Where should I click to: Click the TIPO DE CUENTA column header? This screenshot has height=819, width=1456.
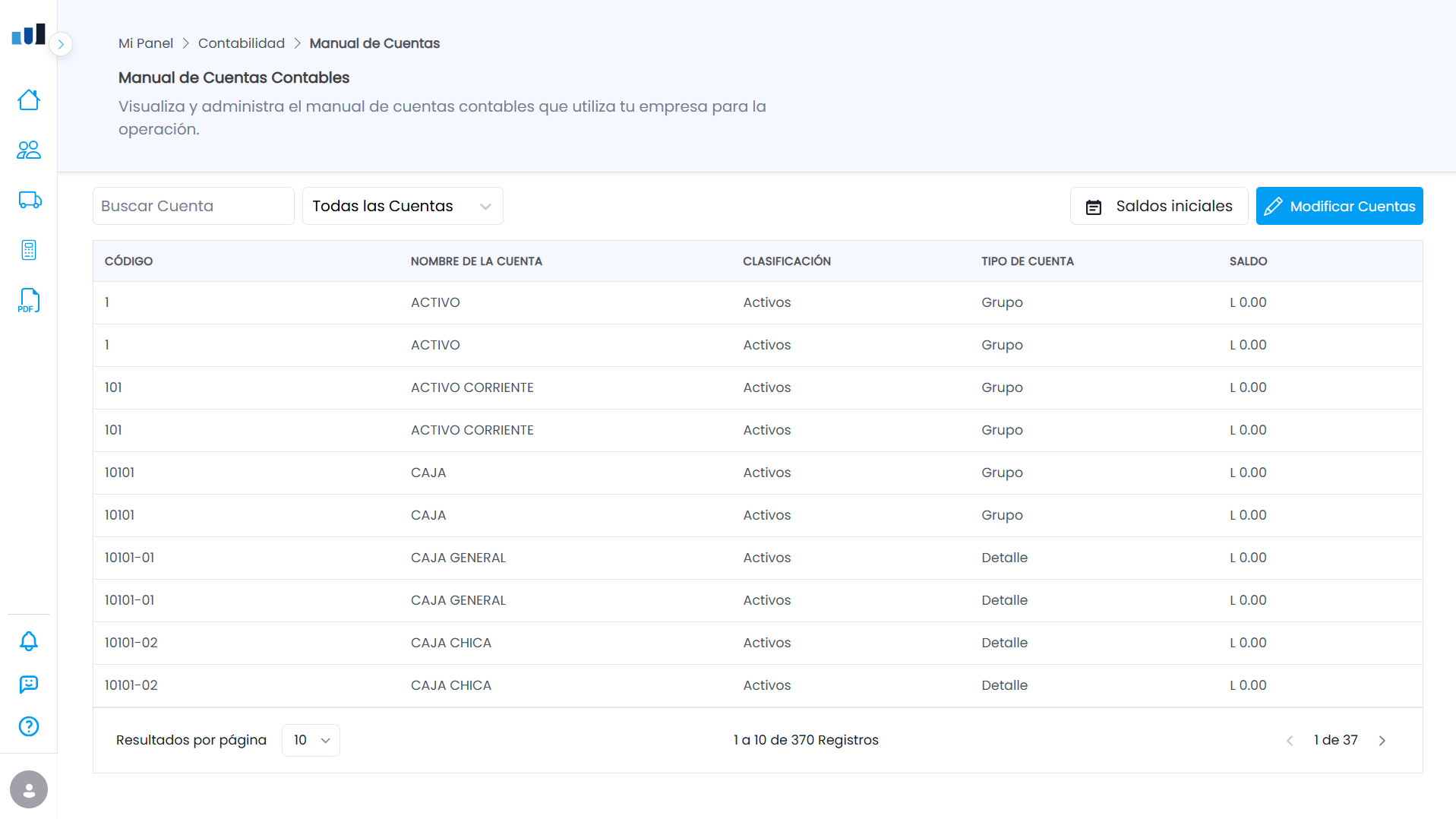(x=1028, y=261)
